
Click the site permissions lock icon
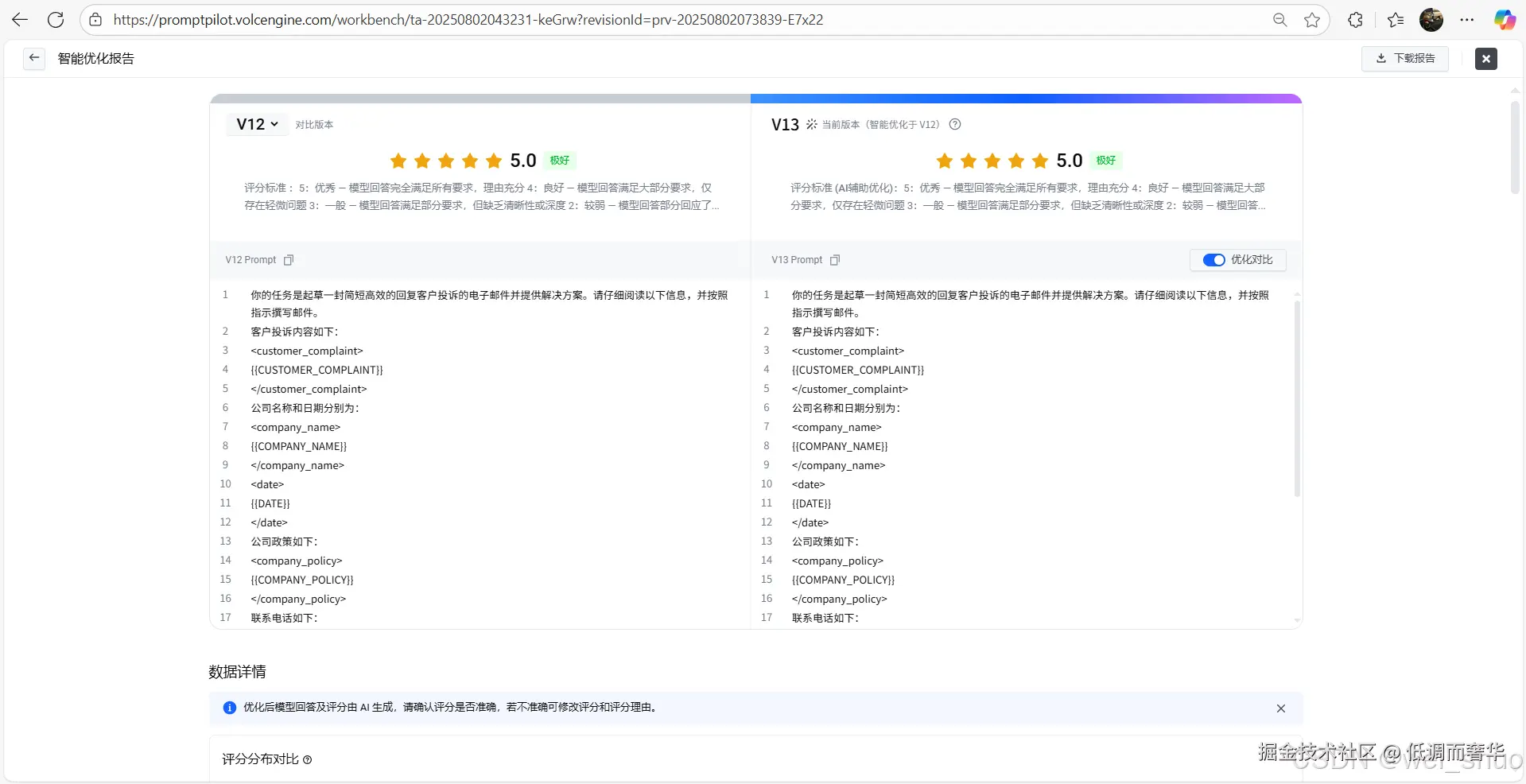click(95, 20)
